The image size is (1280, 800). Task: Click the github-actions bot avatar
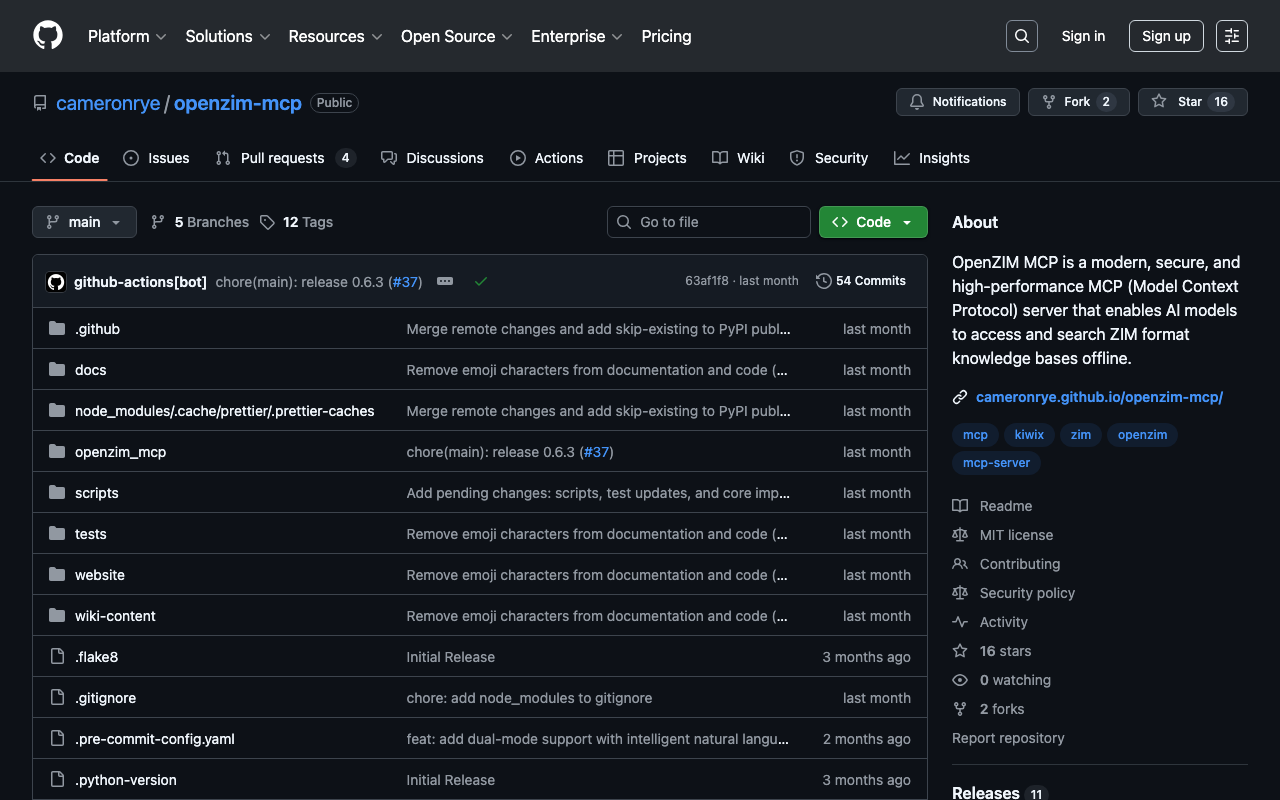56,282
